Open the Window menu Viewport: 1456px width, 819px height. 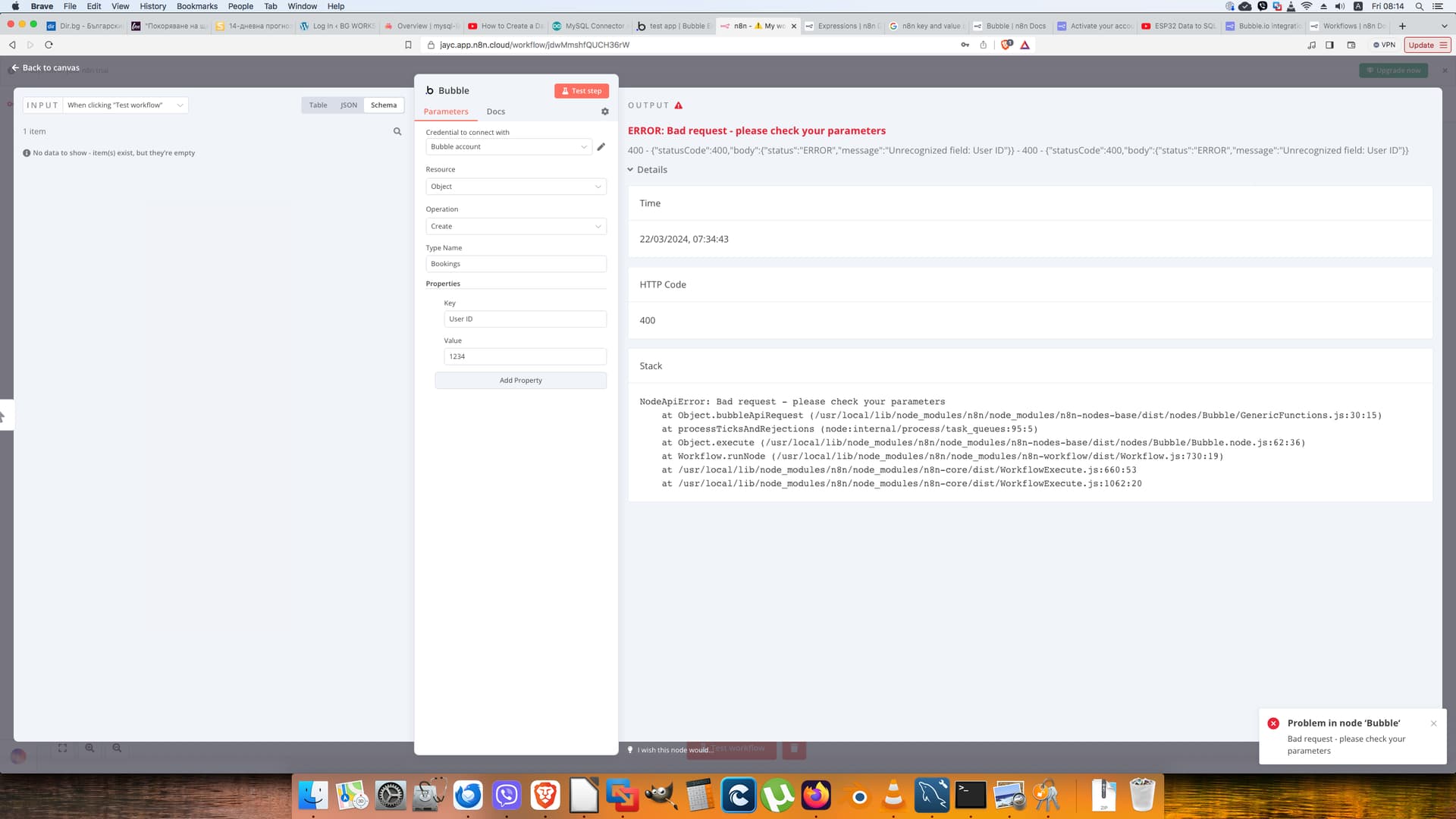[302, 6]
